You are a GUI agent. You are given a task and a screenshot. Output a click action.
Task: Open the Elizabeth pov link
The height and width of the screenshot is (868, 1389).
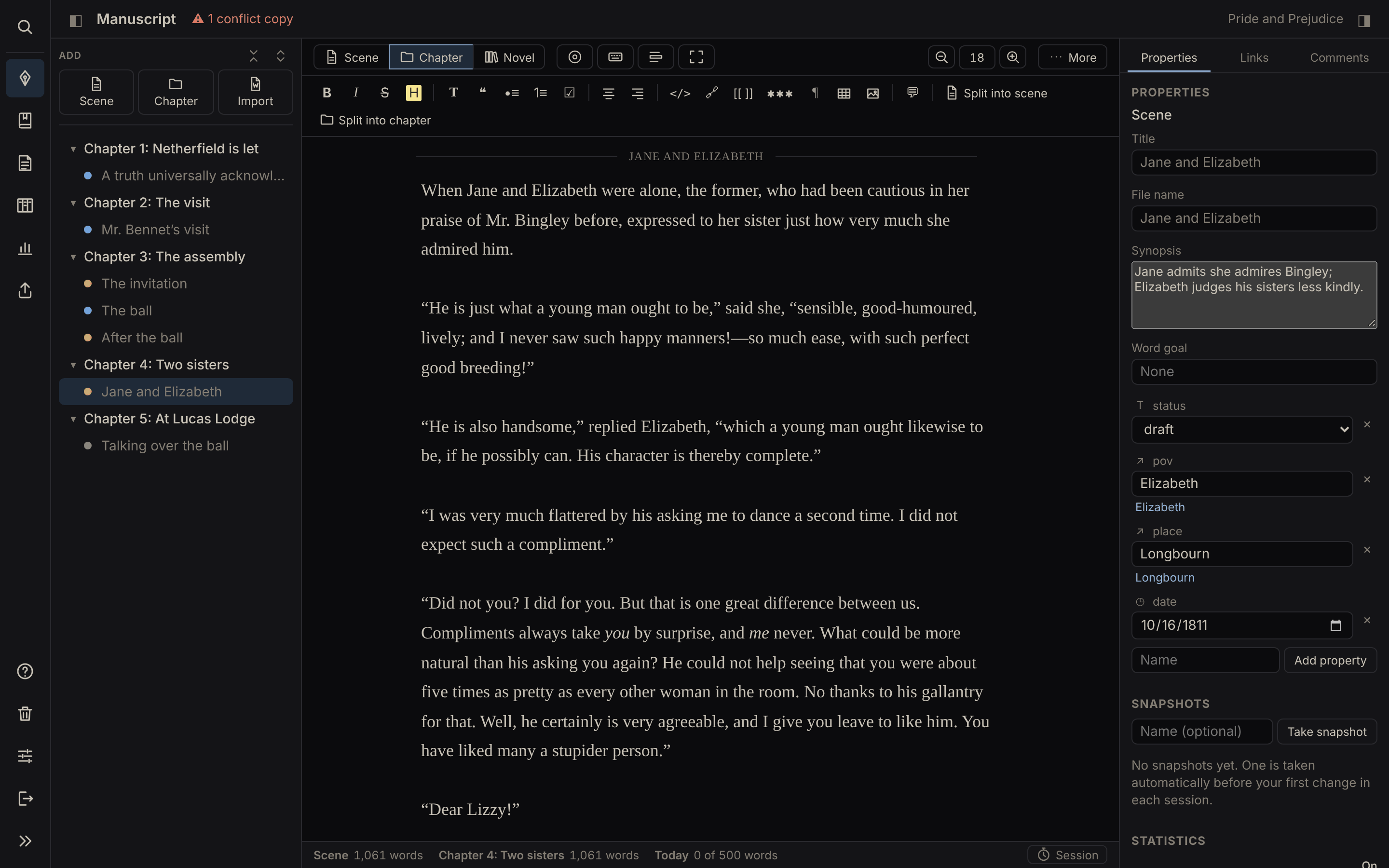click(1159, 507)
